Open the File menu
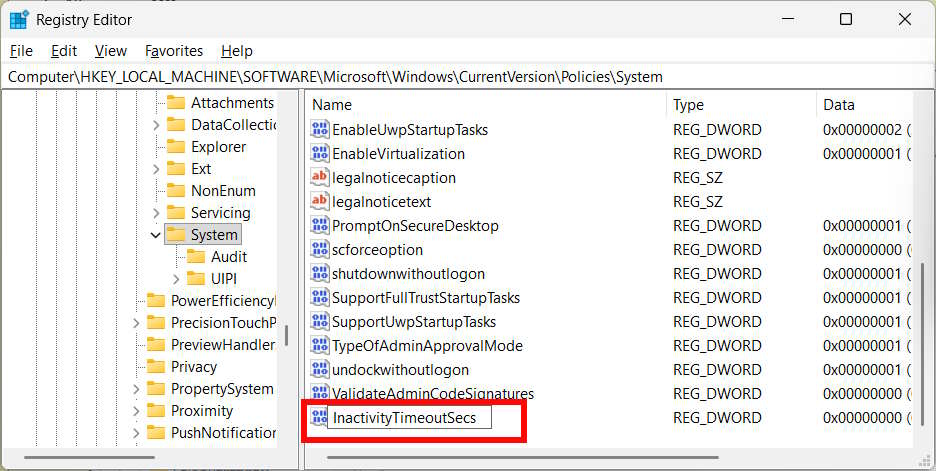Image resolution: width=936 pixels, height=471 pixels. [x=21, y=51]
